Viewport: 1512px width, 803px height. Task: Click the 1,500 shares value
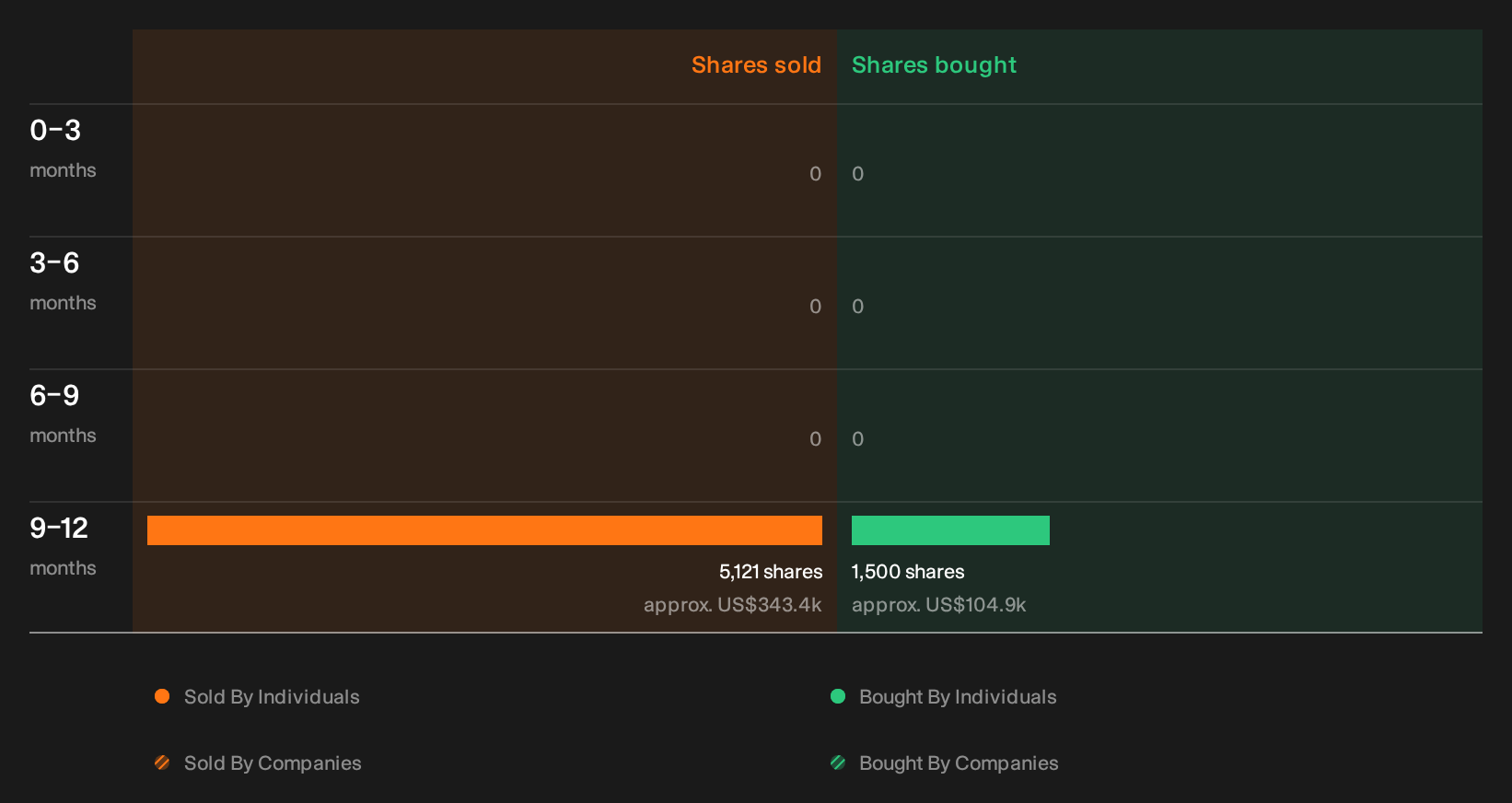click(x=908, y=572)
